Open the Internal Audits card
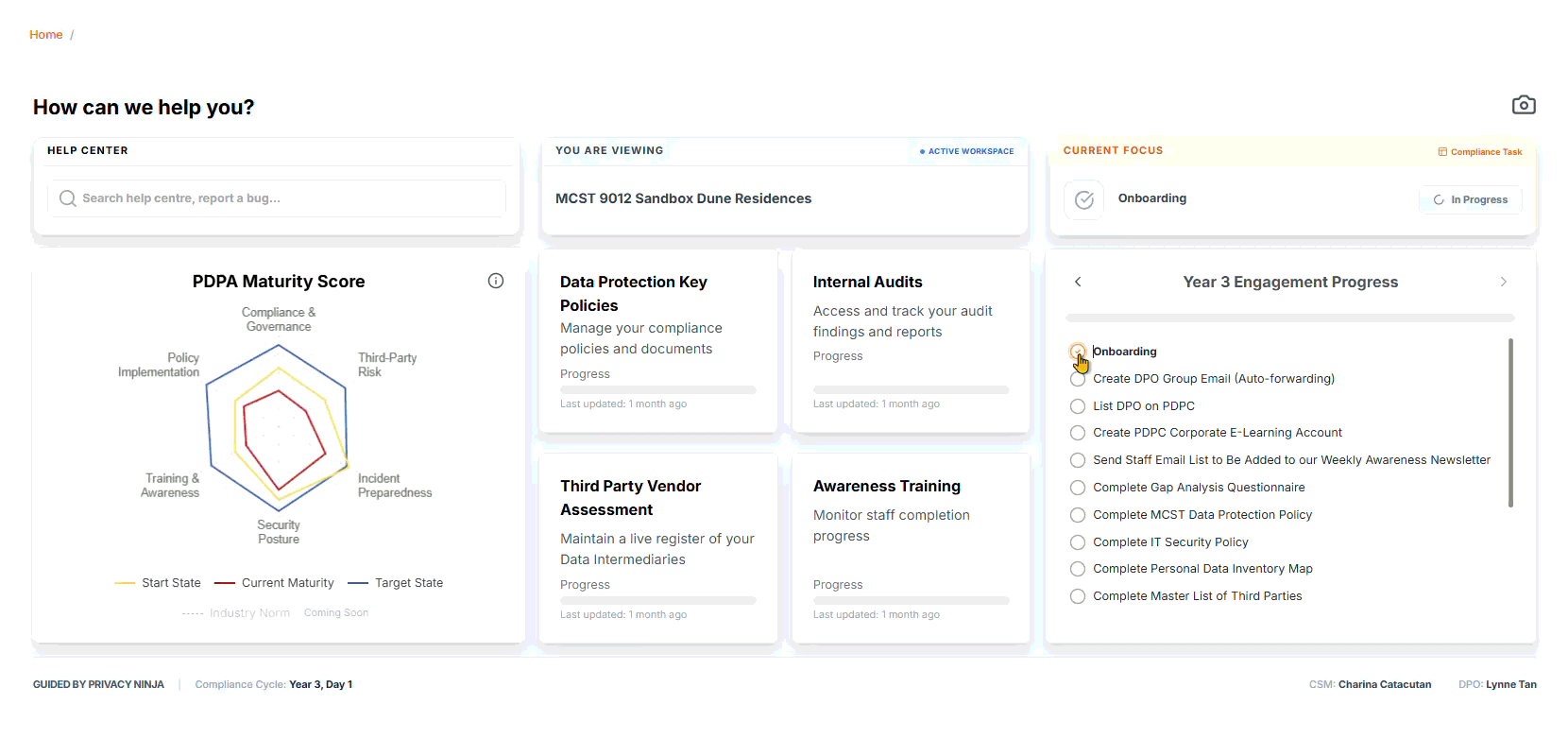Image resolution: width=1568 pixels, height=756 pixels. 911,340
